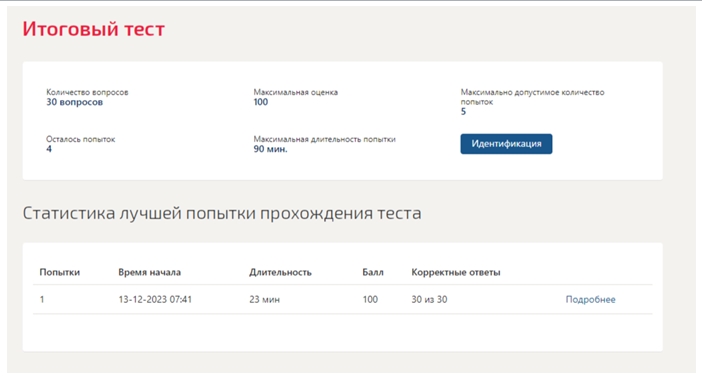Click the Идентификация button

coord(506,144)
